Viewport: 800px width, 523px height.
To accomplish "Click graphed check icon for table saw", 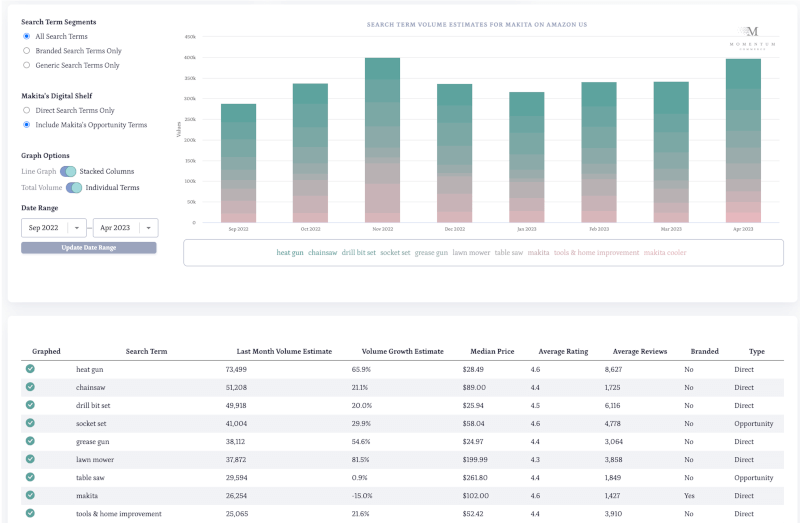I will pos(30,477).
